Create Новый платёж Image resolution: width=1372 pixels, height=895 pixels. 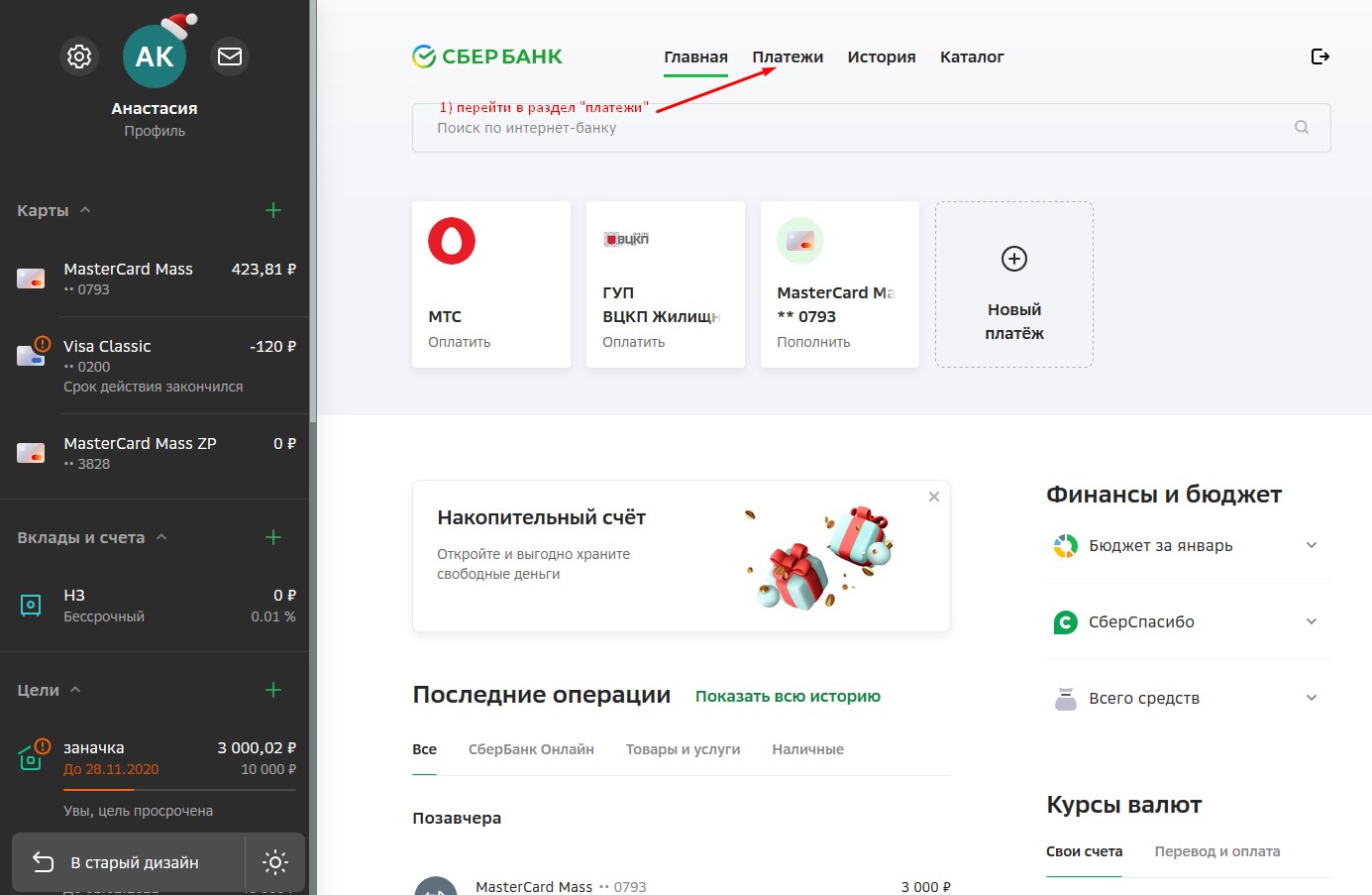1014,284
